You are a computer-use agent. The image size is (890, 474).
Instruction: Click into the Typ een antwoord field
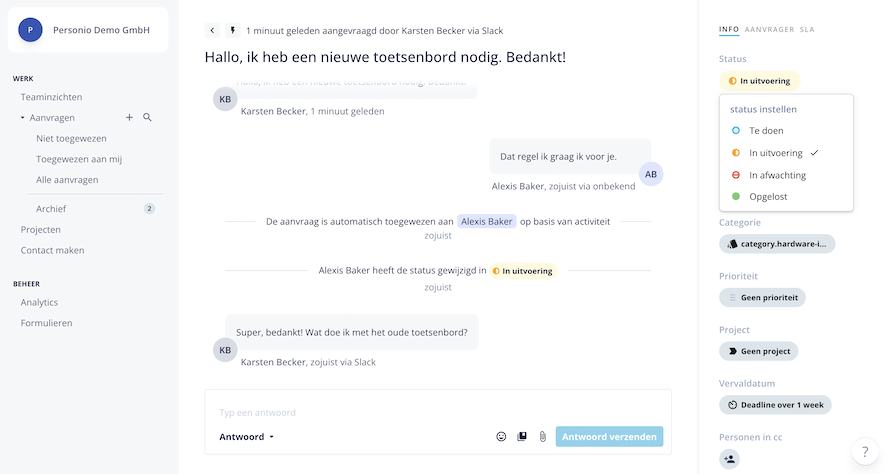pos(437,413)
